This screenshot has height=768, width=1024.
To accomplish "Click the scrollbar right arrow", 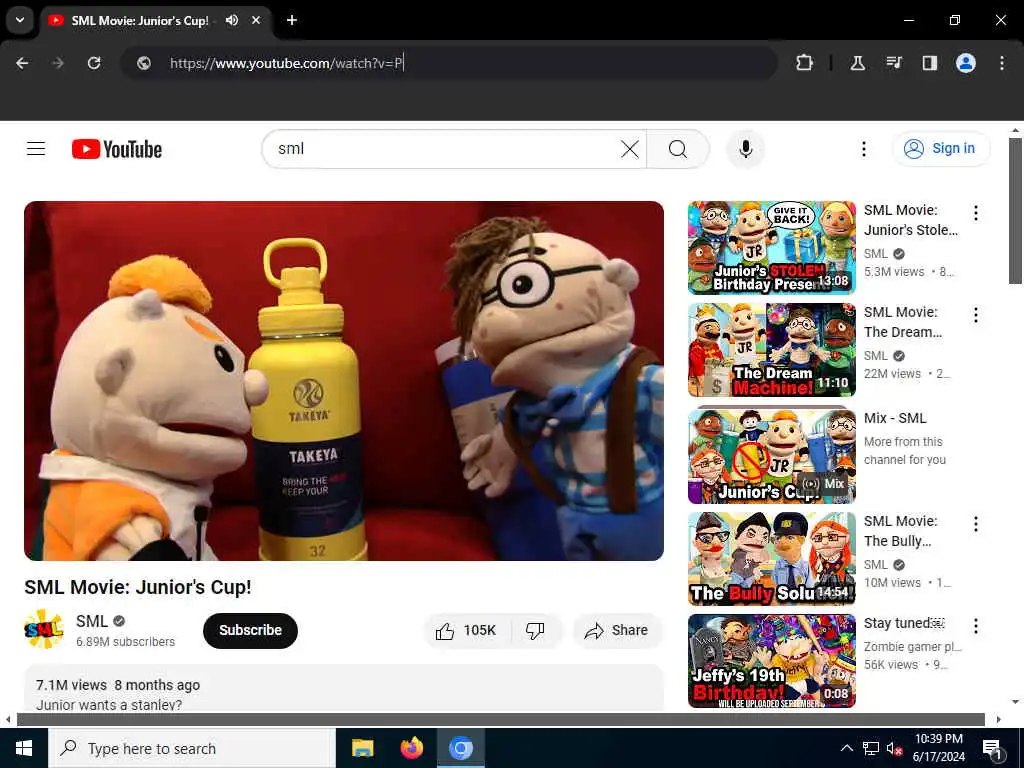I will click(x=999, y=720).
